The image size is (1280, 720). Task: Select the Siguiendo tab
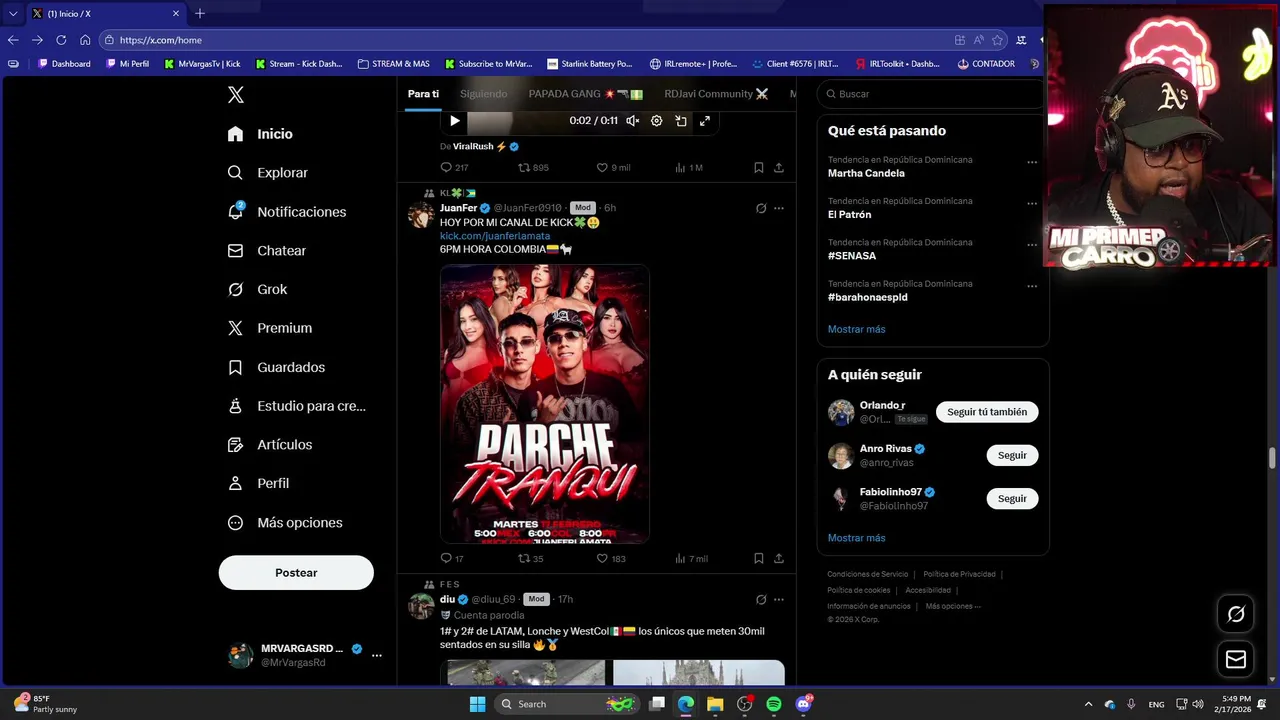coord(483,94)
